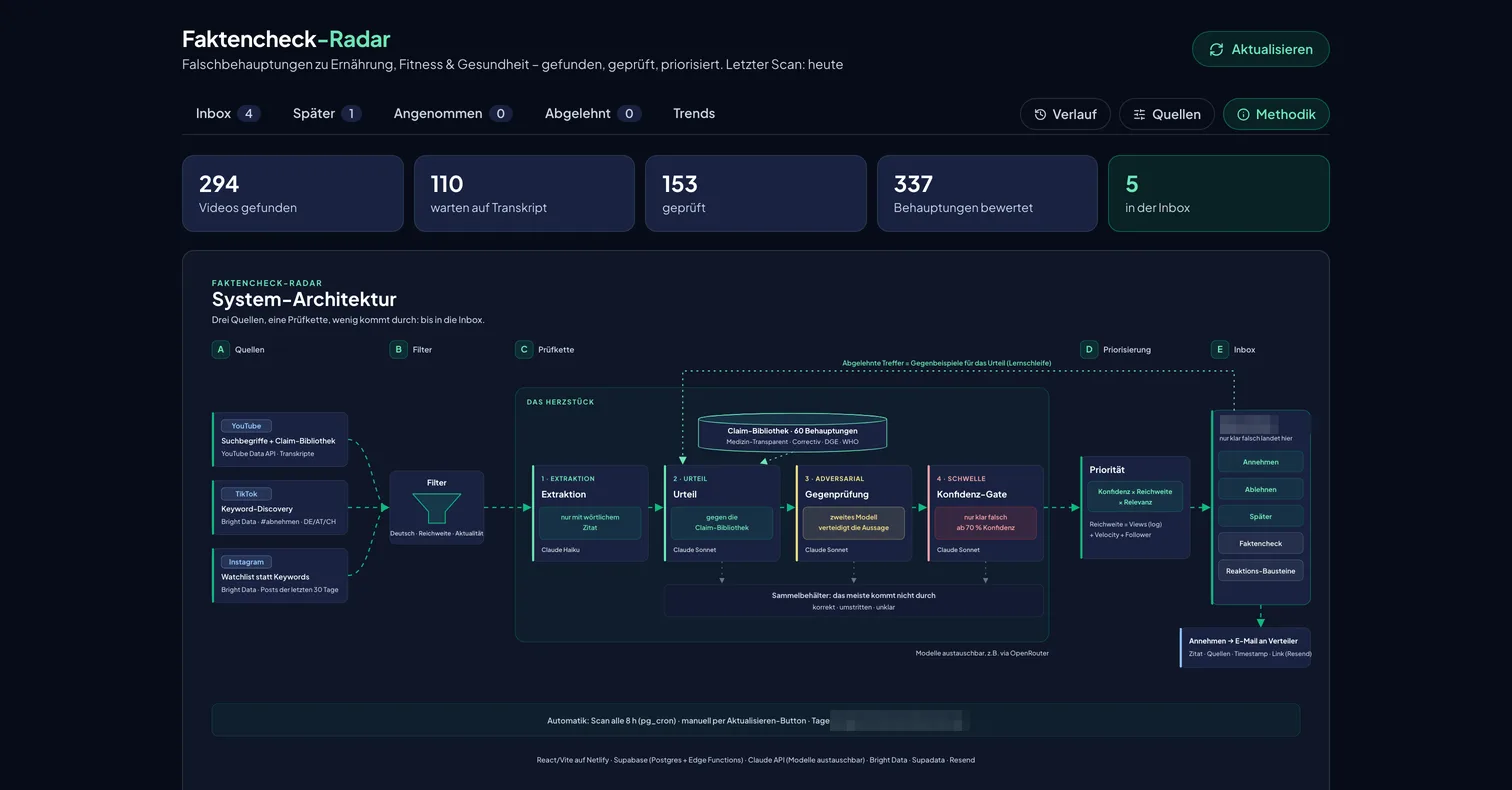The width and height of the screenshot is (1512, 790).
Task: Click the D badge next to Priorisierung
Action: point(1089,349)
